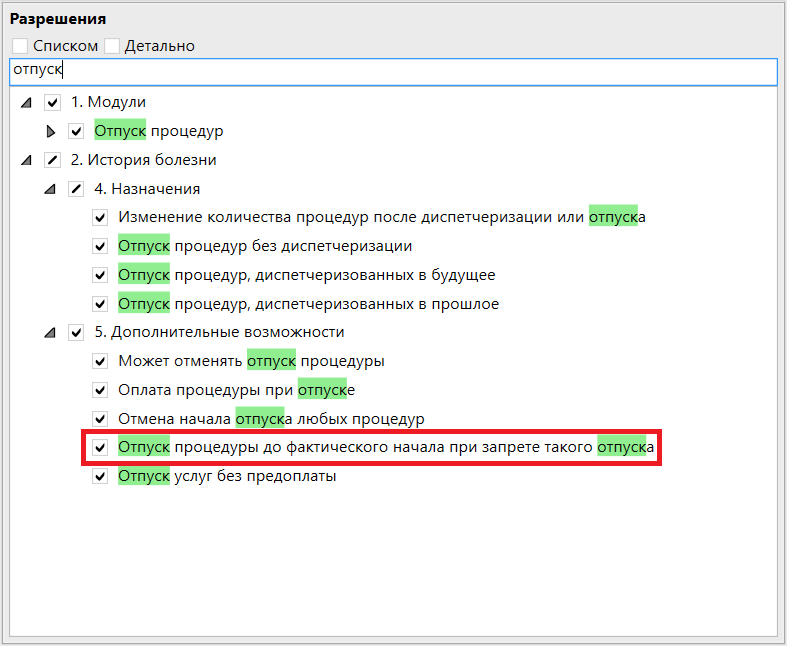Enable the Детально view checkbox
Viewport: 787px width, 646px height.
pyautogui.click(x=112, y=46)
